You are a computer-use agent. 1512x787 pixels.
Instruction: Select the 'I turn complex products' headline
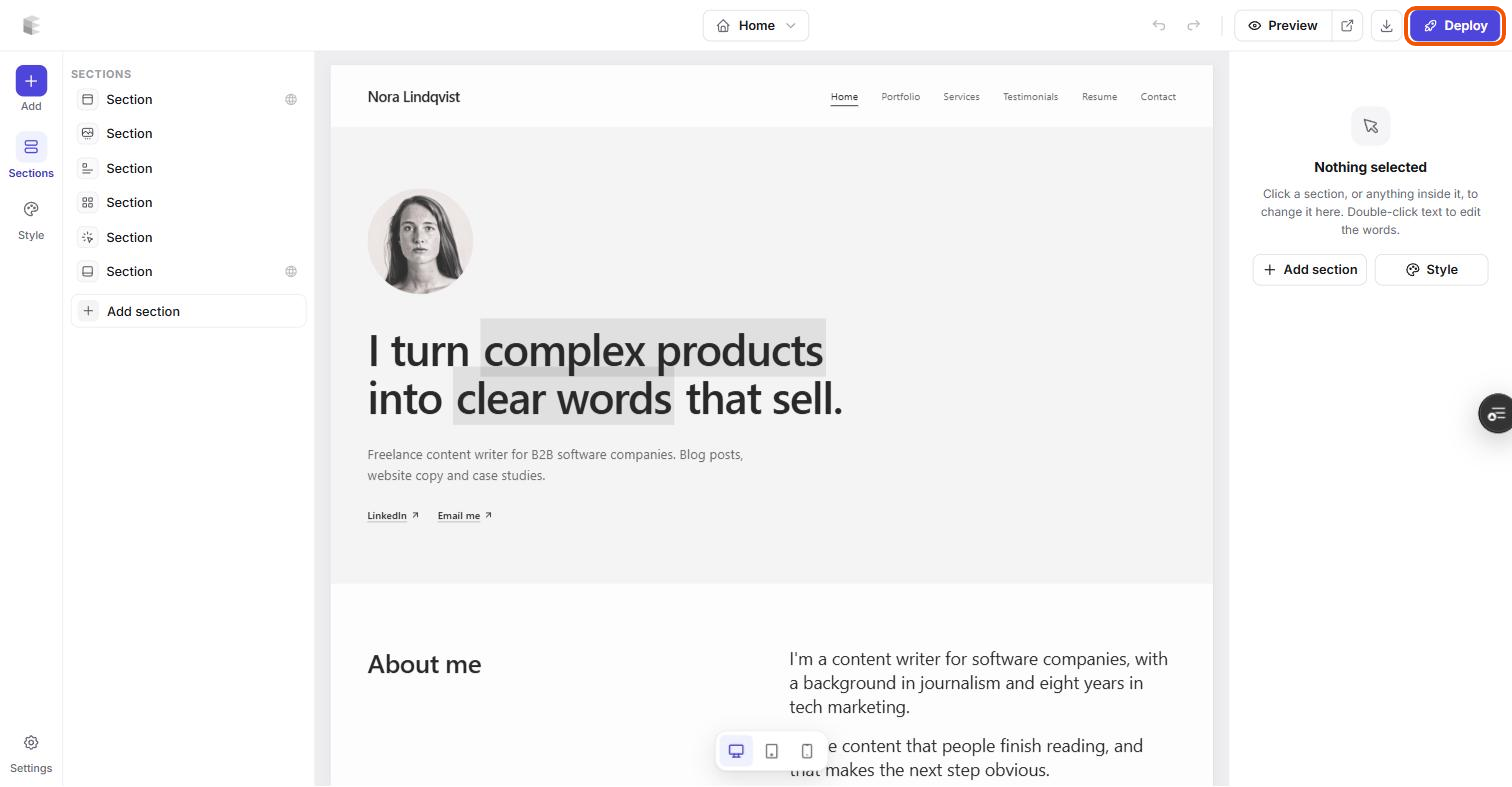pos(605,374)
